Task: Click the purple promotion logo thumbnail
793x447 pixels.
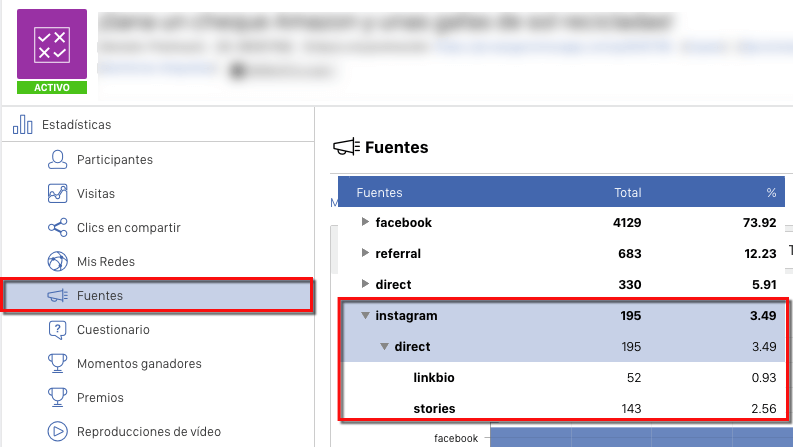Action: tap(51, 46)
